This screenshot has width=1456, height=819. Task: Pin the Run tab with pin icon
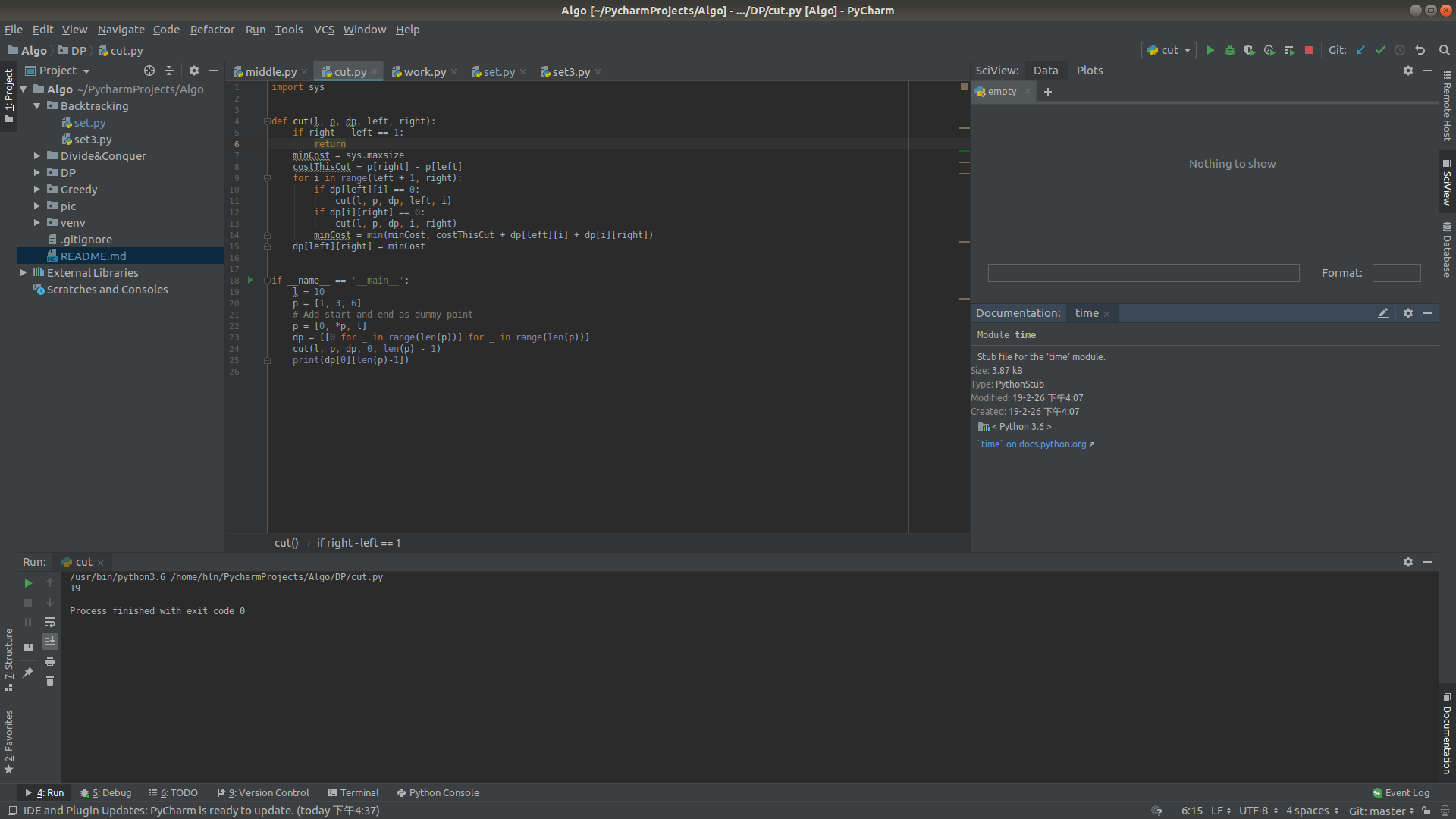(x=28, y=672)
